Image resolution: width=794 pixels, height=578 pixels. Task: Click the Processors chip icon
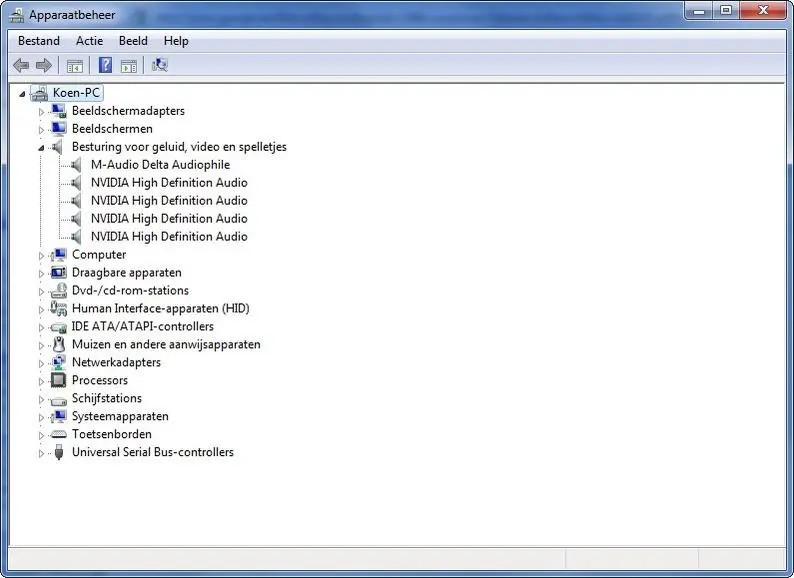point(59,380)
